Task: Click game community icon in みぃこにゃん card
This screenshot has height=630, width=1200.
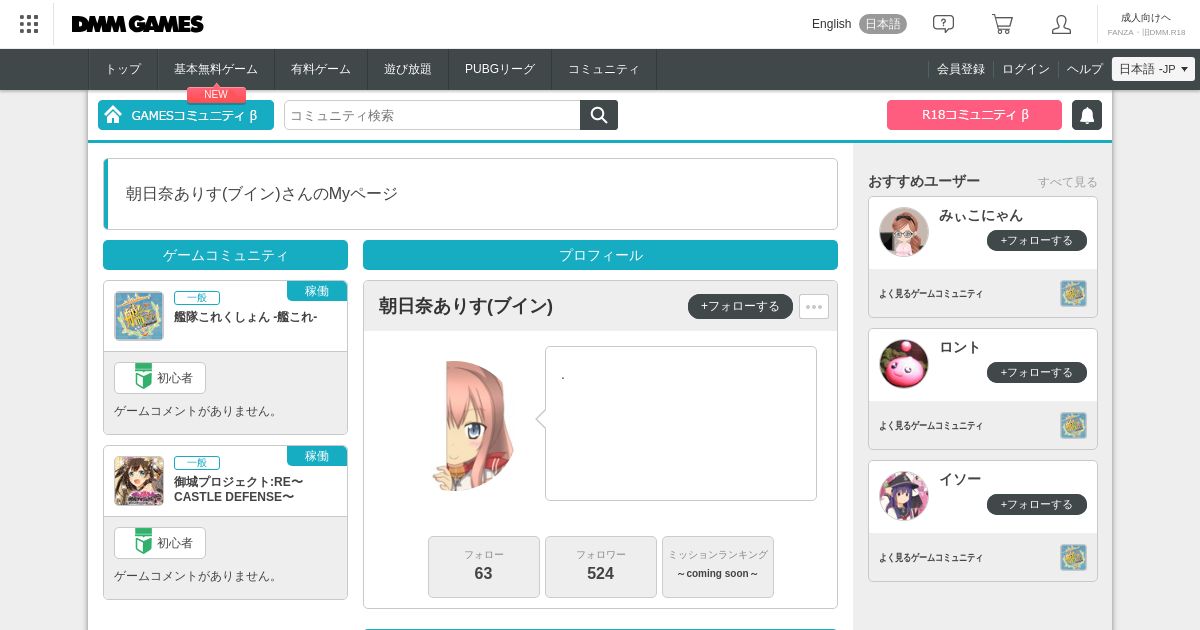Action: point(1073,293)
